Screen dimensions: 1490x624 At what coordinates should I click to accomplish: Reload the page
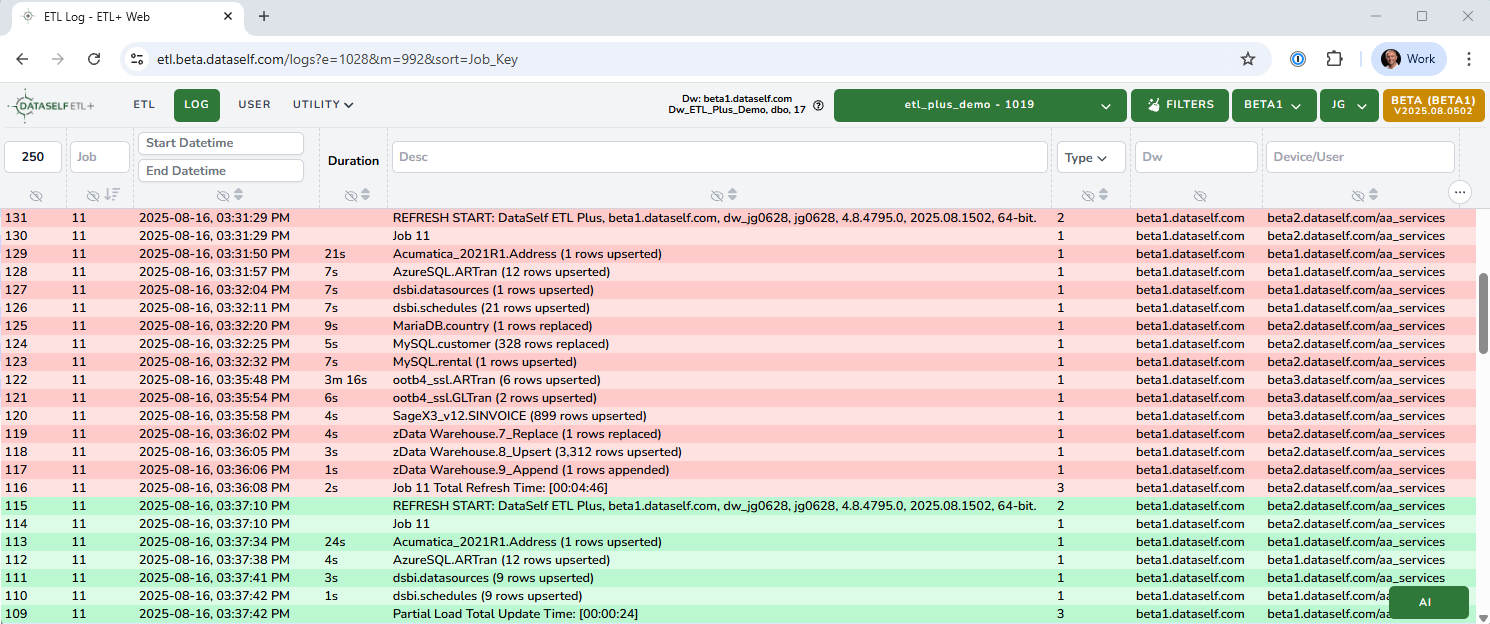(x=94, y=59)
